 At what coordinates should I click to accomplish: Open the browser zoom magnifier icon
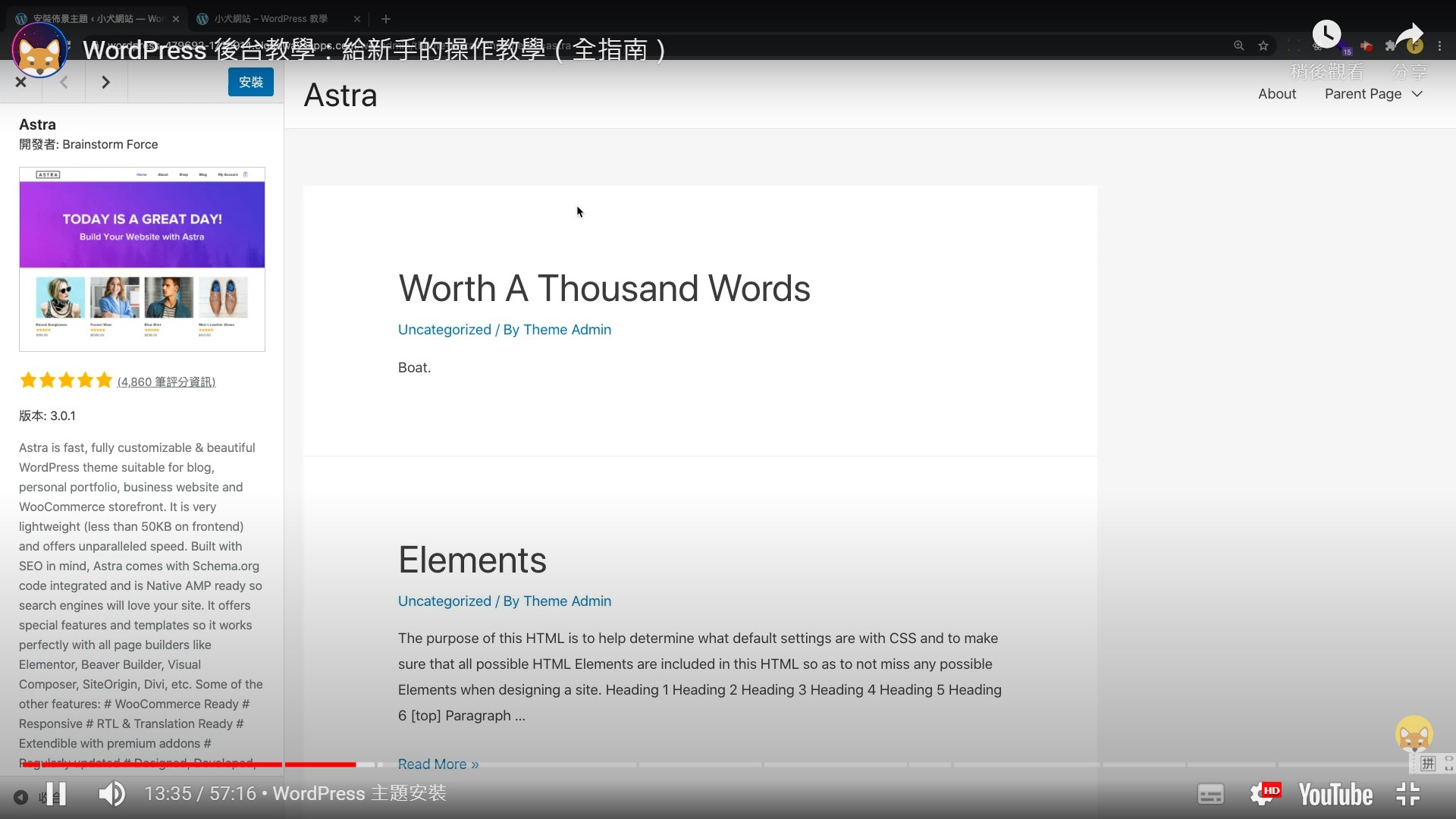point(1238,46)
